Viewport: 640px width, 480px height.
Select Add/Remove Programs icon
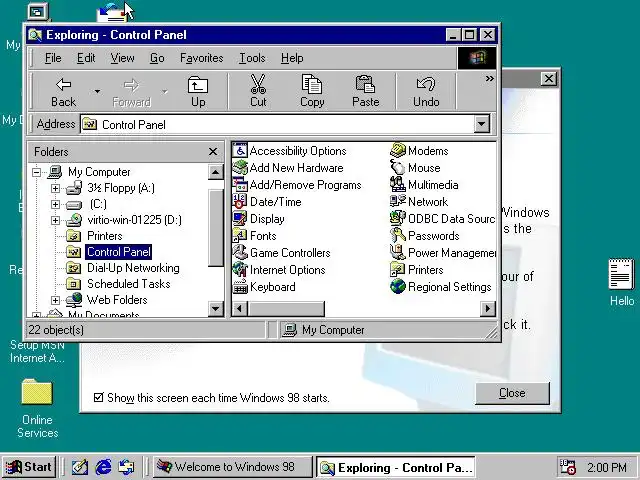pyautogui.click(x=297, y=185)
